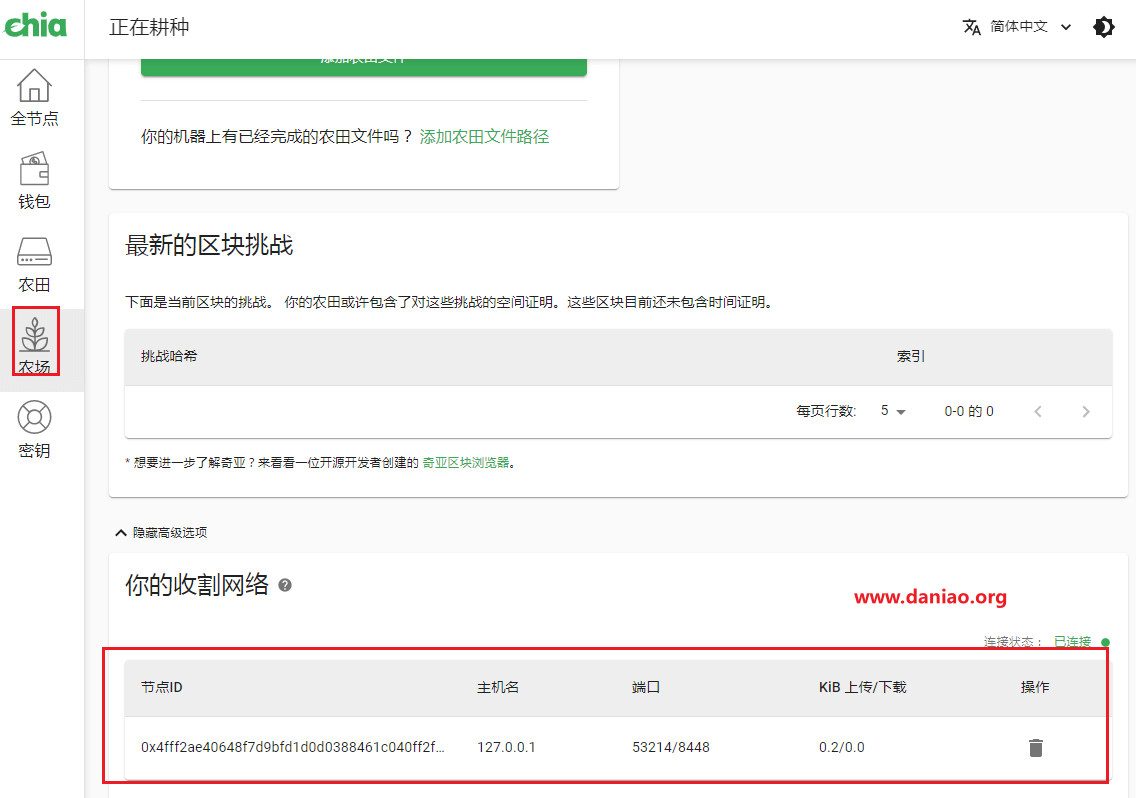Click the translate language icon
The width and height of the screenshot is (1136, 798).
click(x=971, y=27)
